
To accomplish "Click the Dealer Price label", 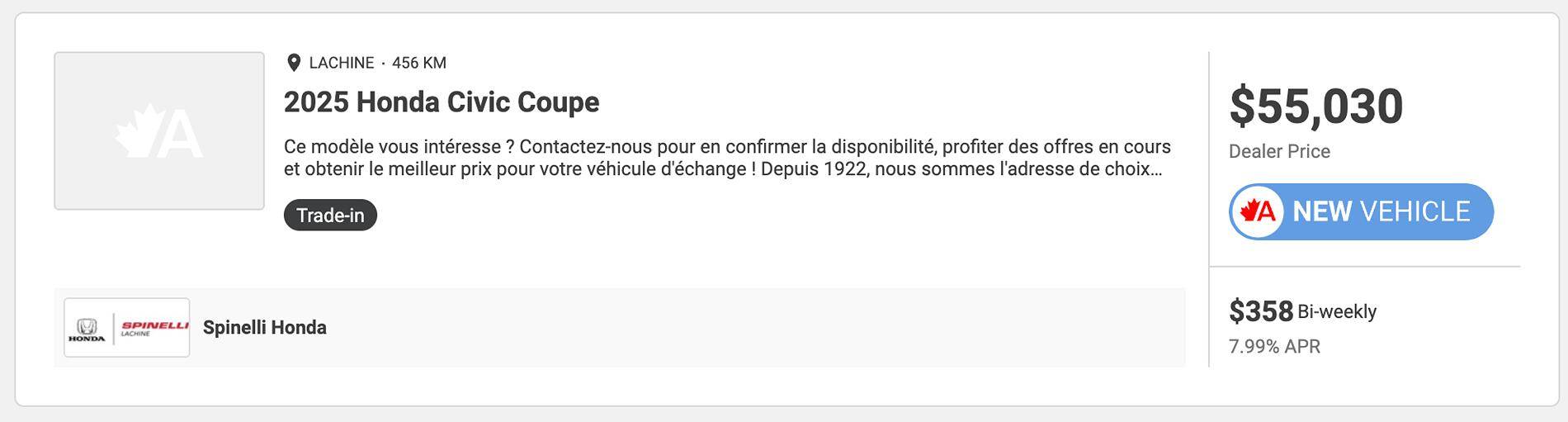I will pyautogui.click(x=1279, y=152).
